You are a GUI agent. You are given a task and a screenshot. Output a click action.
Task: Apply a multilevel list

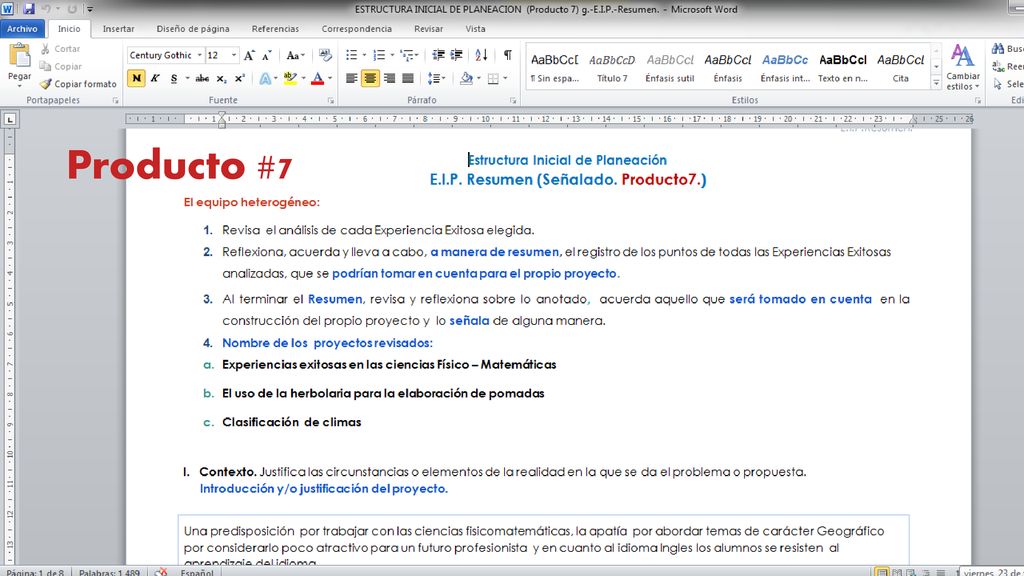point(408,56)
